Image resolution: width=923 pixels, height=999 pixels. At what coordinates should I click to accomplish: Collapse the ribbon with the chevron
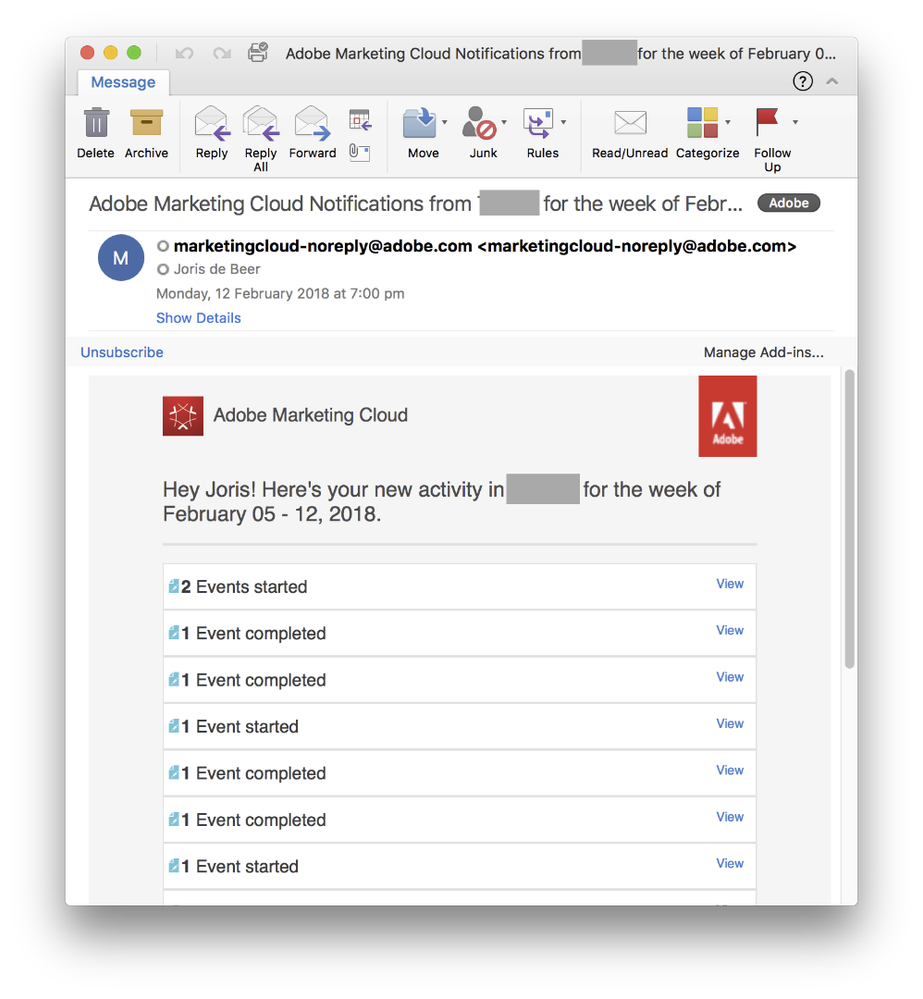coord(832,82)
